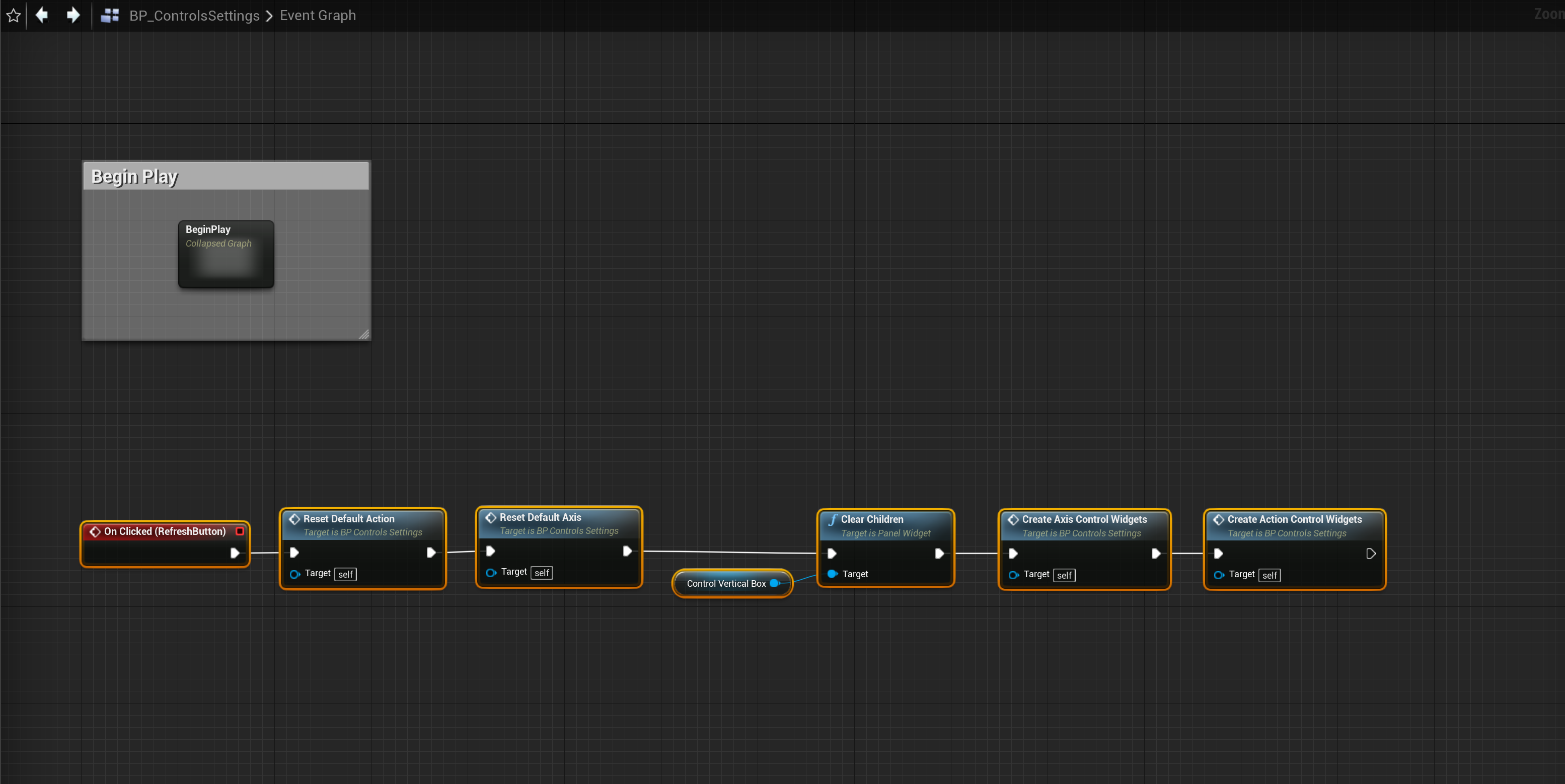Select the Clear Children function node title
Viewport: 1565px width, 784px height.
pyautogui.click(x=871, y=519)
